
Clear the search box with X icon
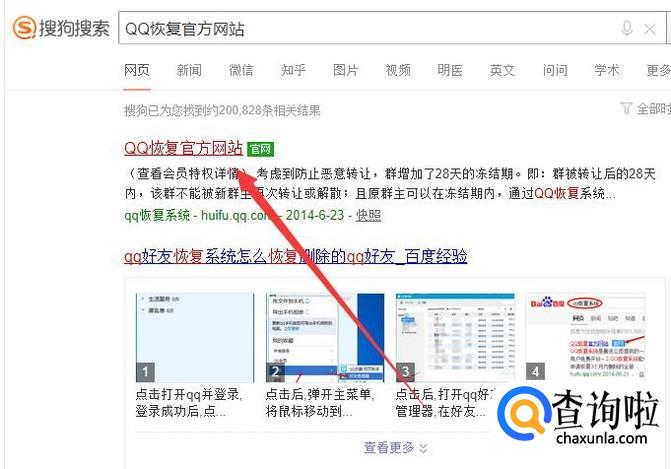[650, 29]
